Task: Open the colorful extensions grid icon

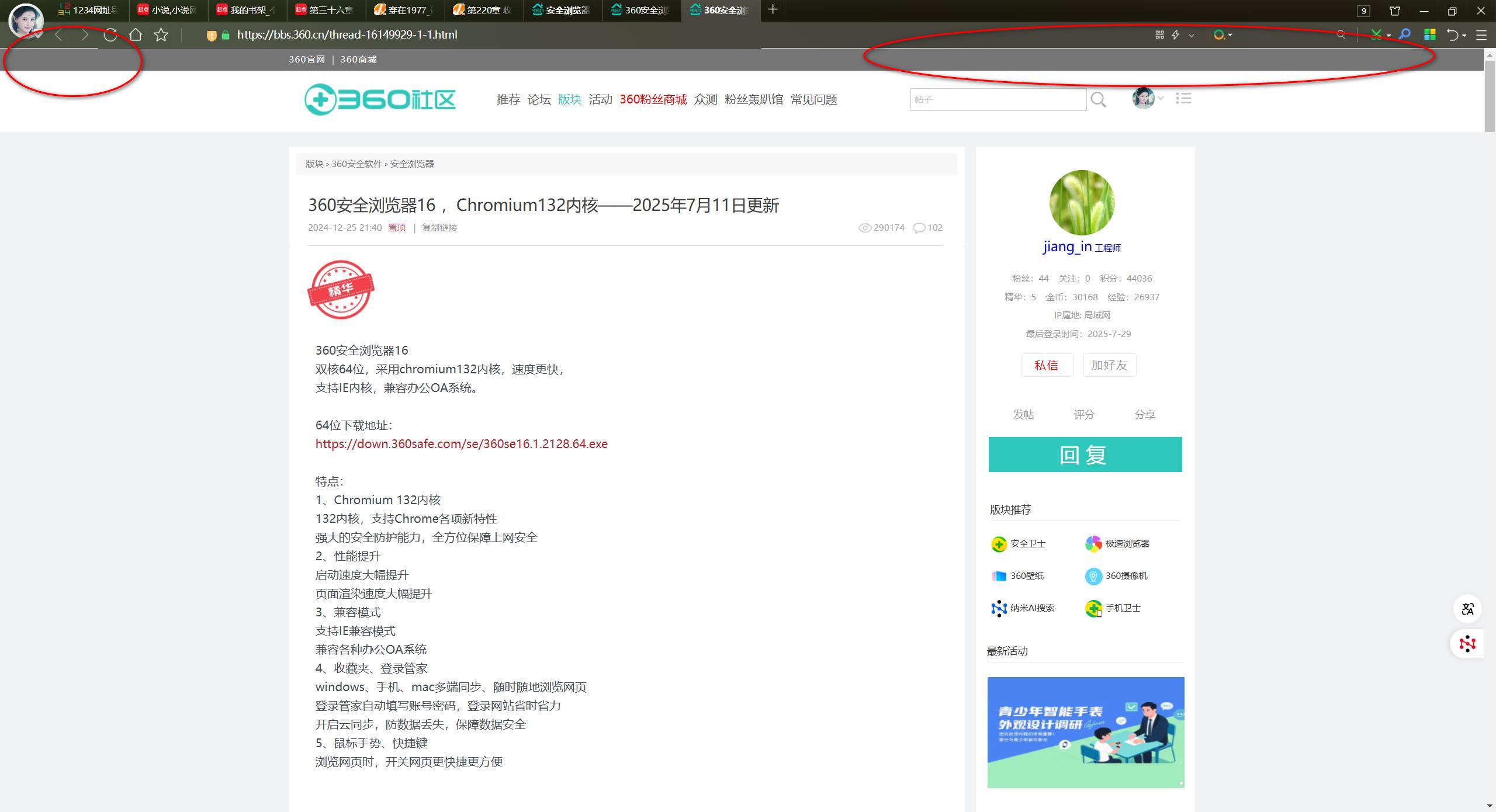Action: 1430,35
